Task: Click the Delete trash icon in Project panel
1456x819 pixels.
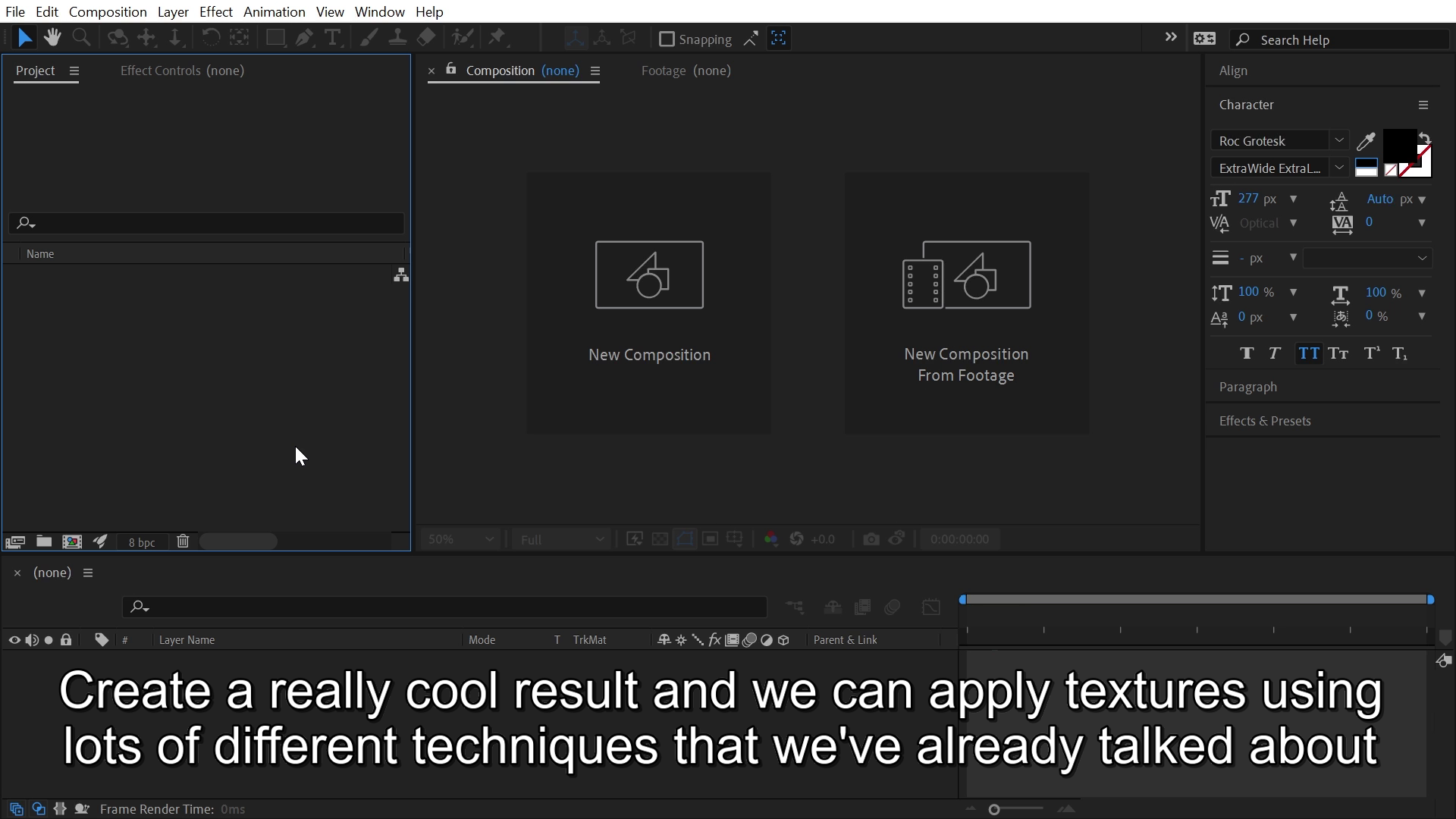Action: pyautogui.click(x=183, y=541)
